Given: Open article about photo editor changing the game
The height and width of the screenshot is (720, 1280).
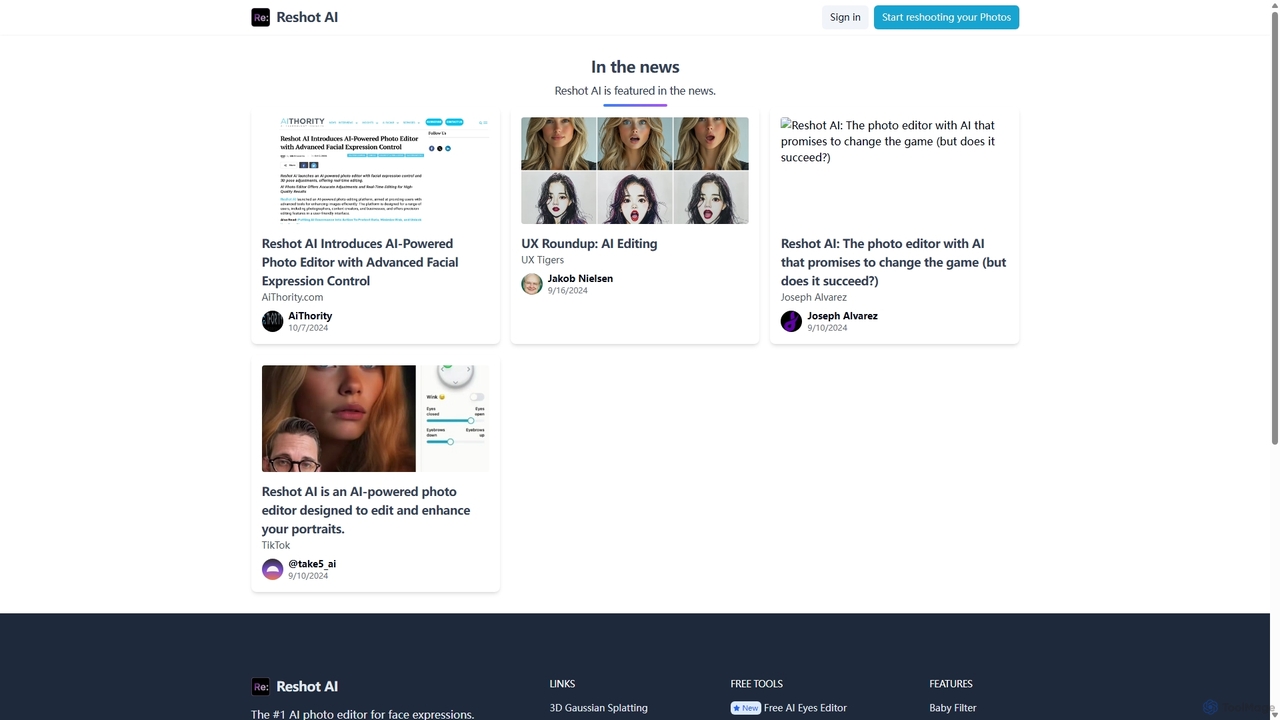Looking at the screenshot, I should [x=893, y=262].
